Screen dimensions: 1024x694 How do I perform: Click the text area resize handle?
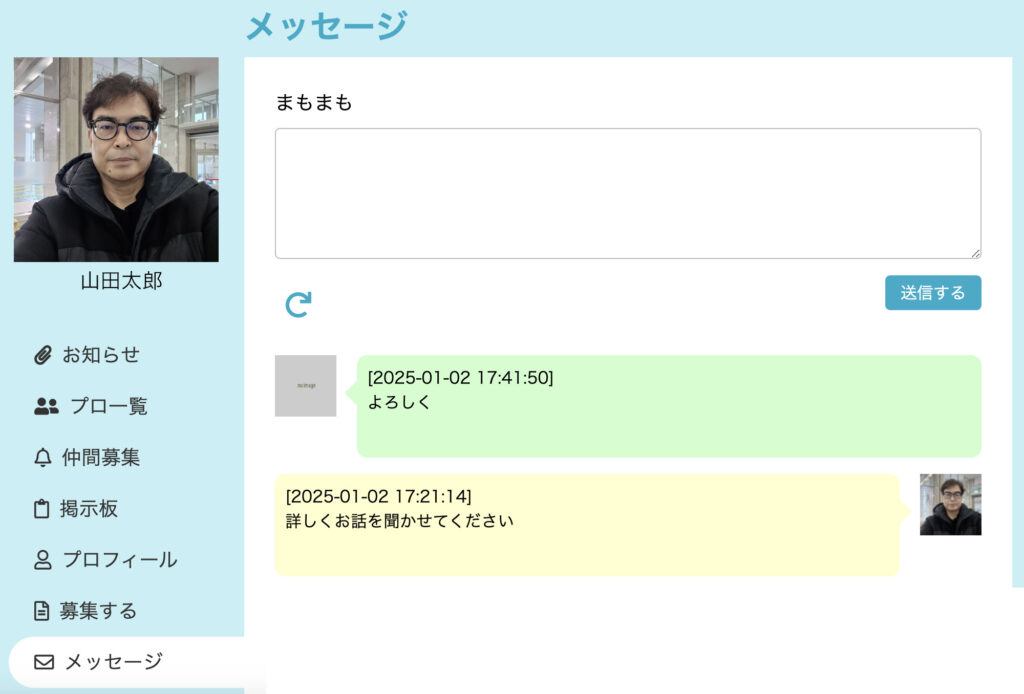tap(975, 253)
